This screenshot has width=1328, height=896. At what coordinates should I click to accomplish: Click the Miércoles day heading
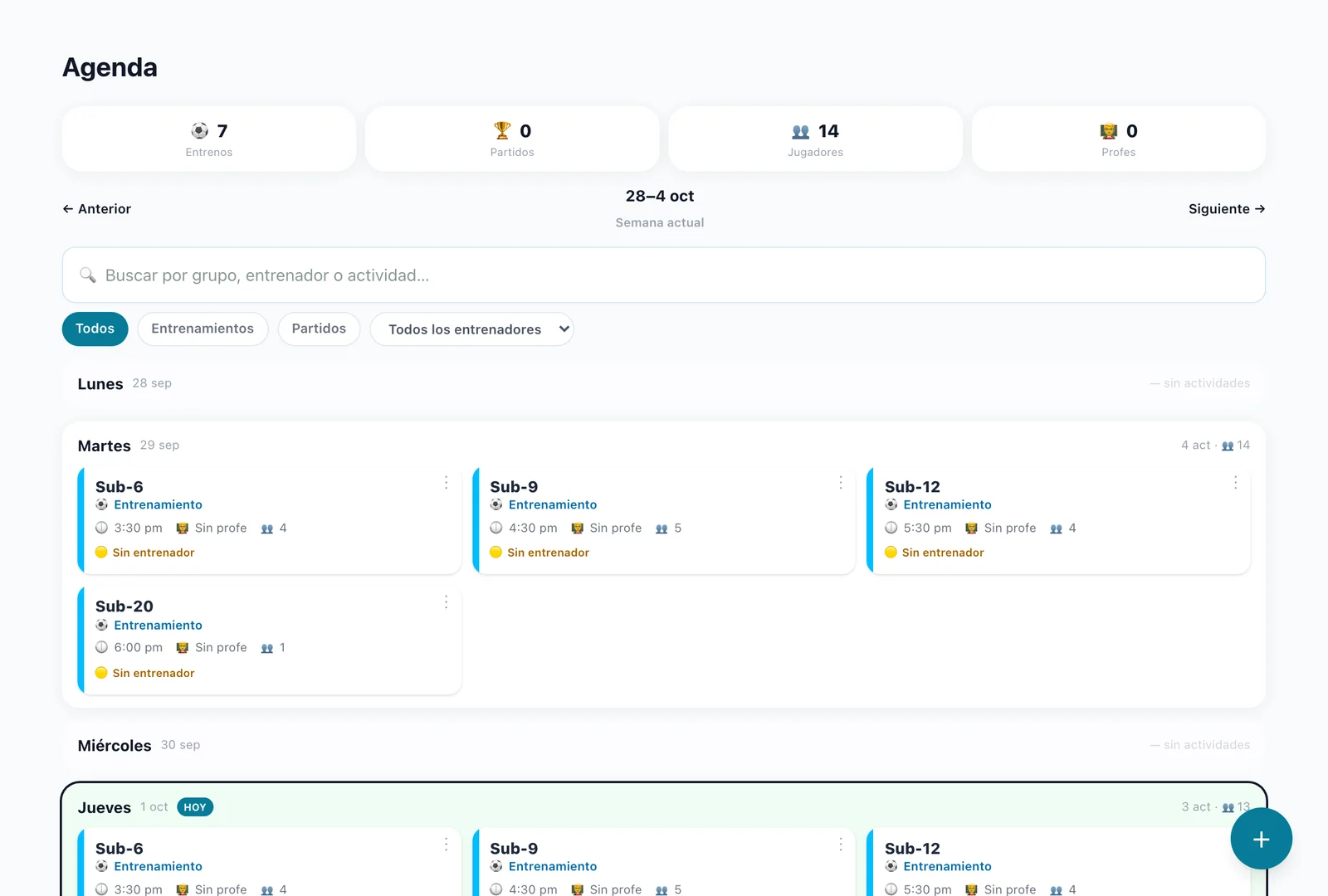pyautogui.click(x=115, y=746)
